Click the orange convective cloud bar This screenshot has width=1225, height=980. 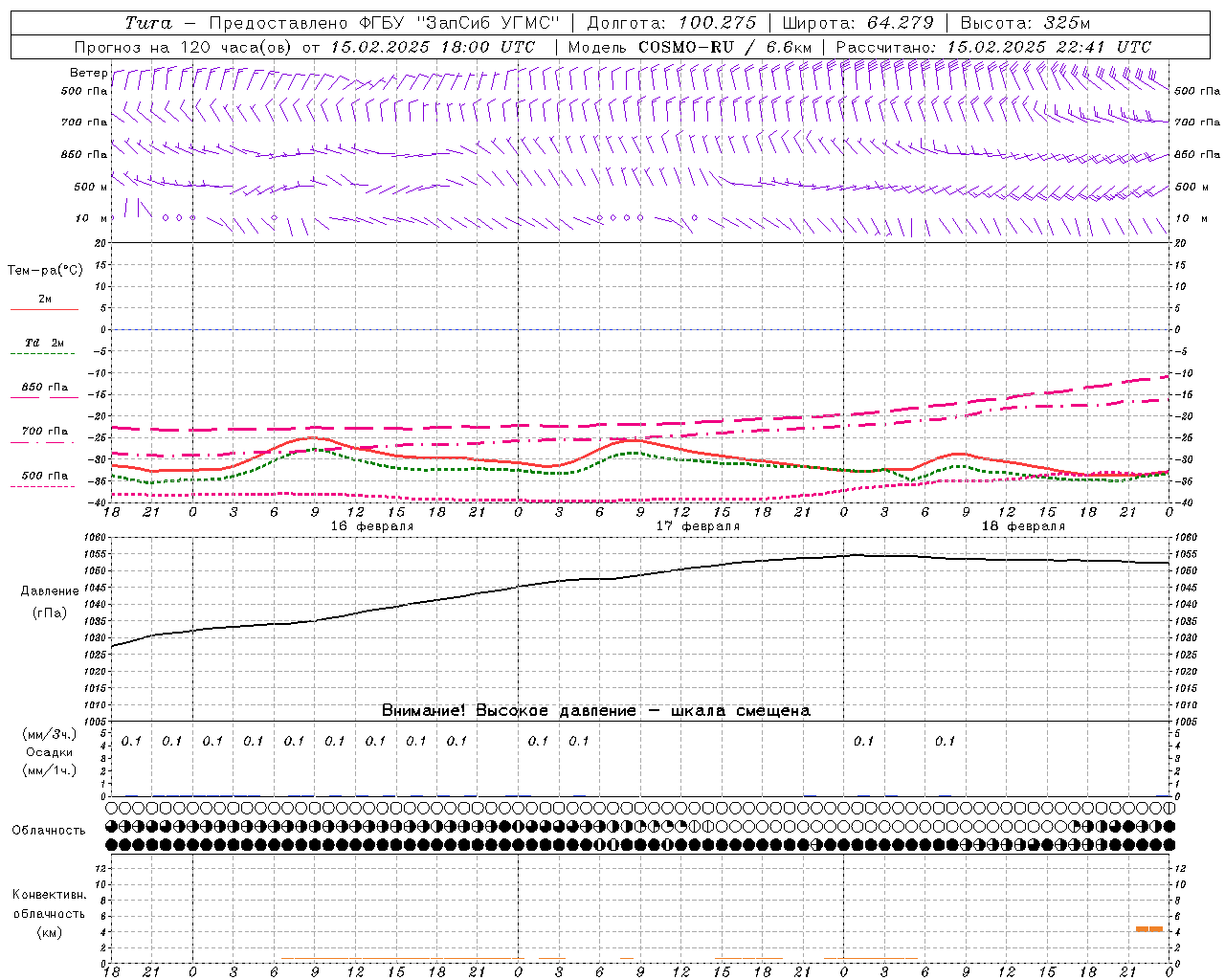1149,928
